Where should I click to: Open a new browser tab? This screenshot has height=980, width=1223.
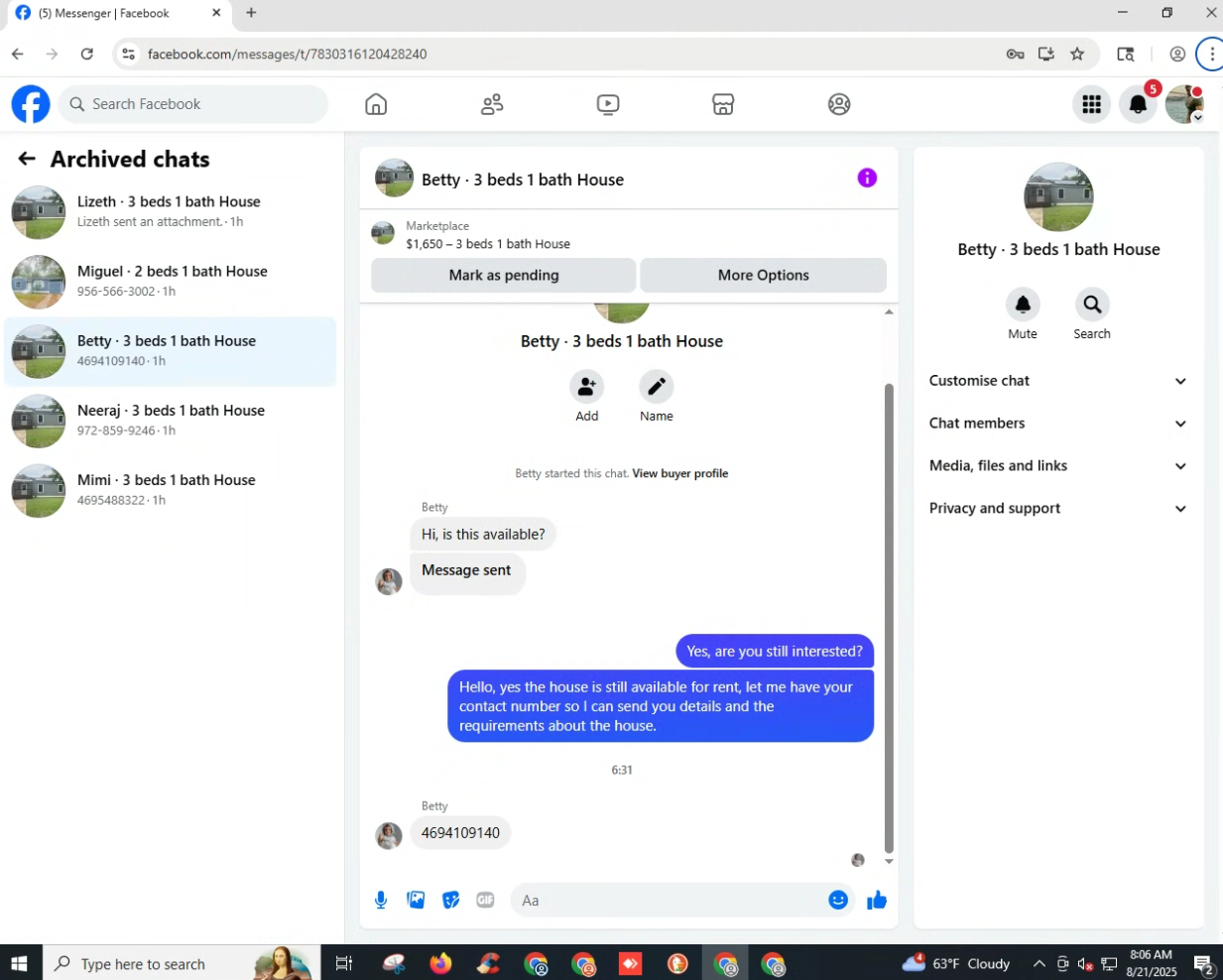[251, 13]
